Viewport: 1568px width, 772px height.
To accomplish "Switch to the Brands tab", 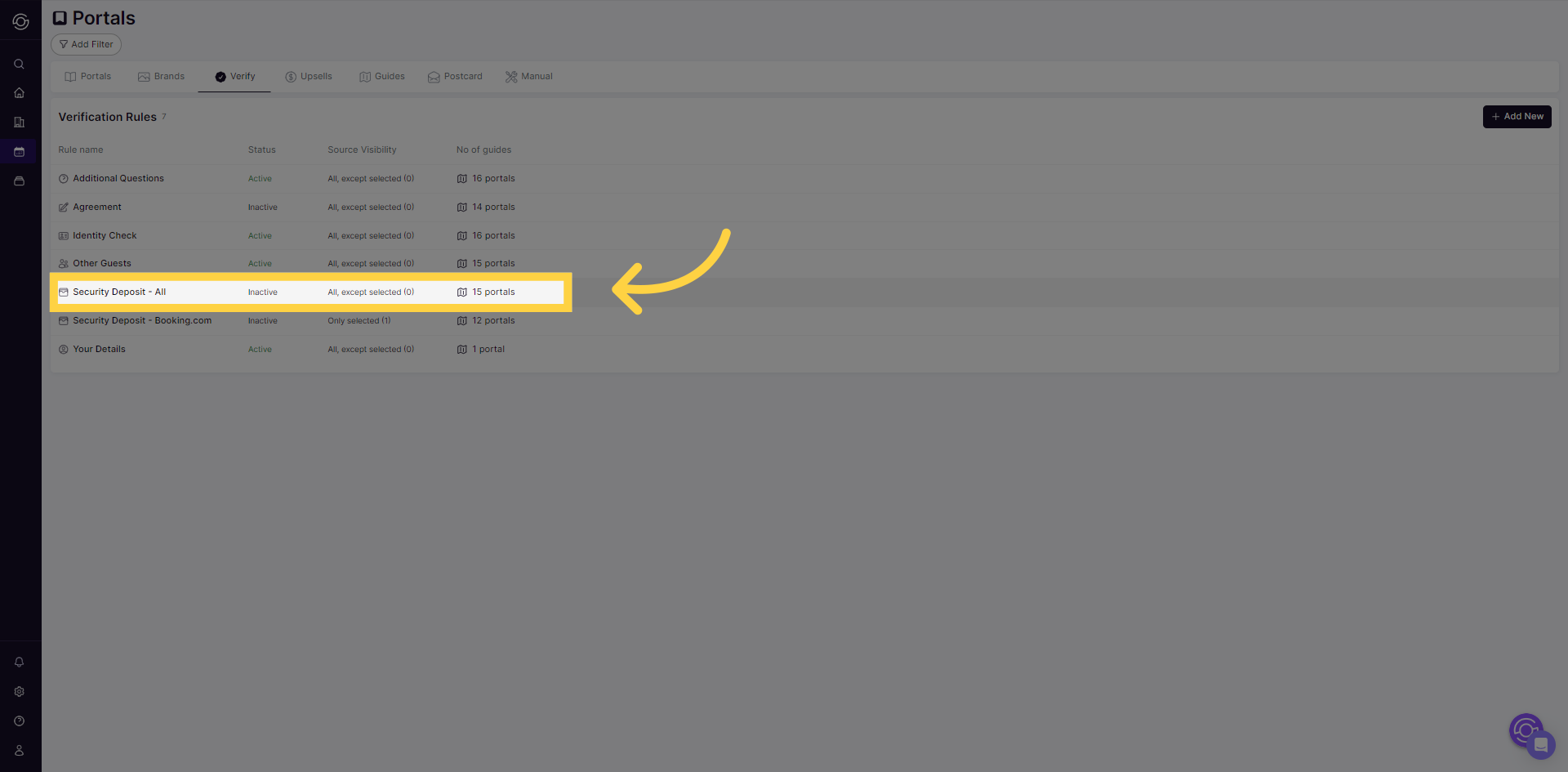I will coord(161,77).
